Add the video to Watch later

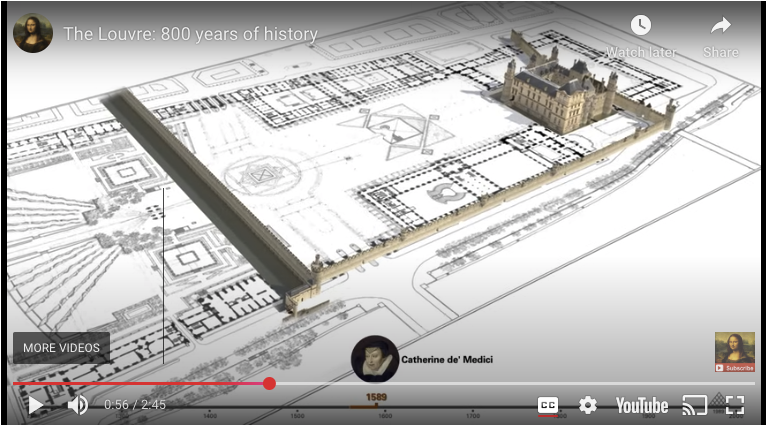coord(641,35)
